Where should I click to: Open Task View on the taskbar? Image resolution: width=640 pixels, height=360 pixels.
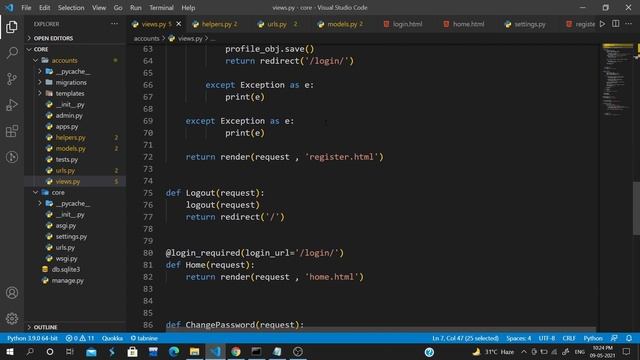click(x=70, y=351)
